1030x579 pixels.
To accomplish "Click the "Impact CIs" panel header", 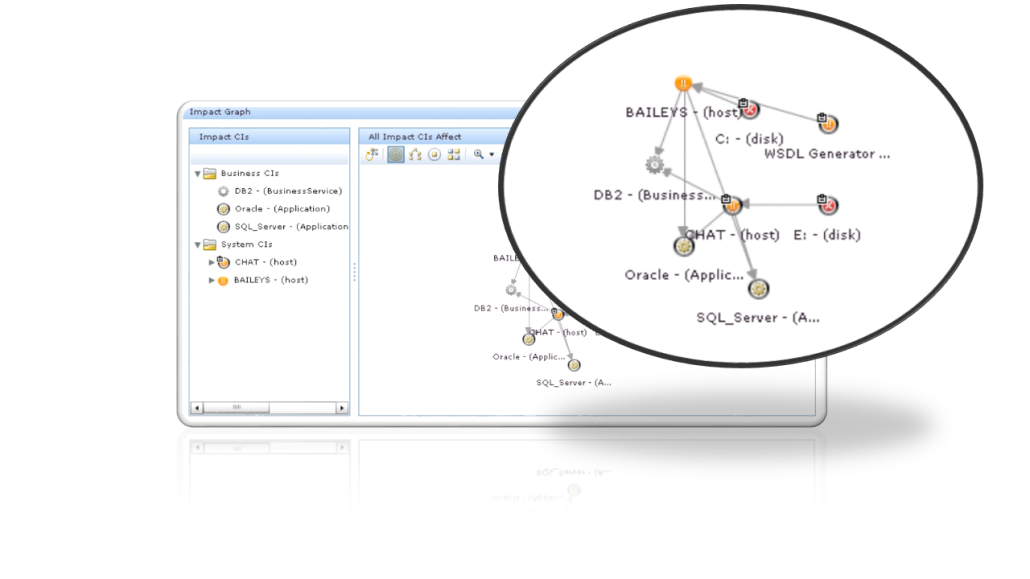I will pyautogui.click(x=269, y=137).
